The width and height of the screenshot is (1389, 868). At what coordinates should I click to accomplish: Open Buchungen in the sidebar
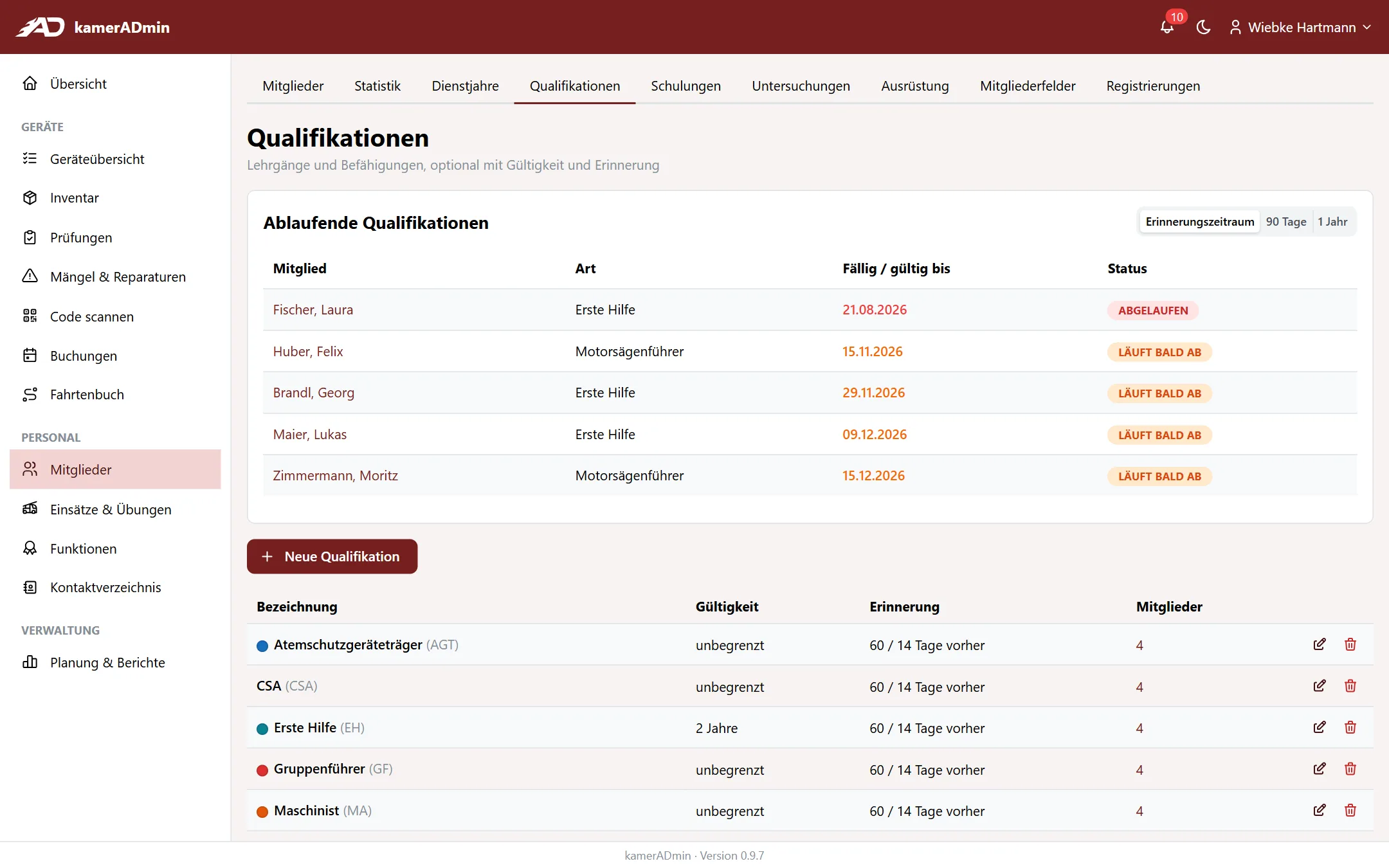point(115,356)
